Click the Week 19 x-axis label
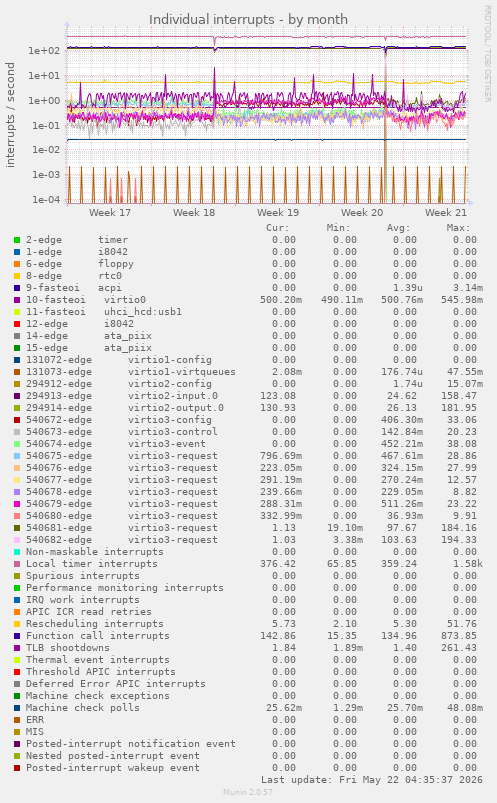497x803 pixels. (x=278, y=213)
